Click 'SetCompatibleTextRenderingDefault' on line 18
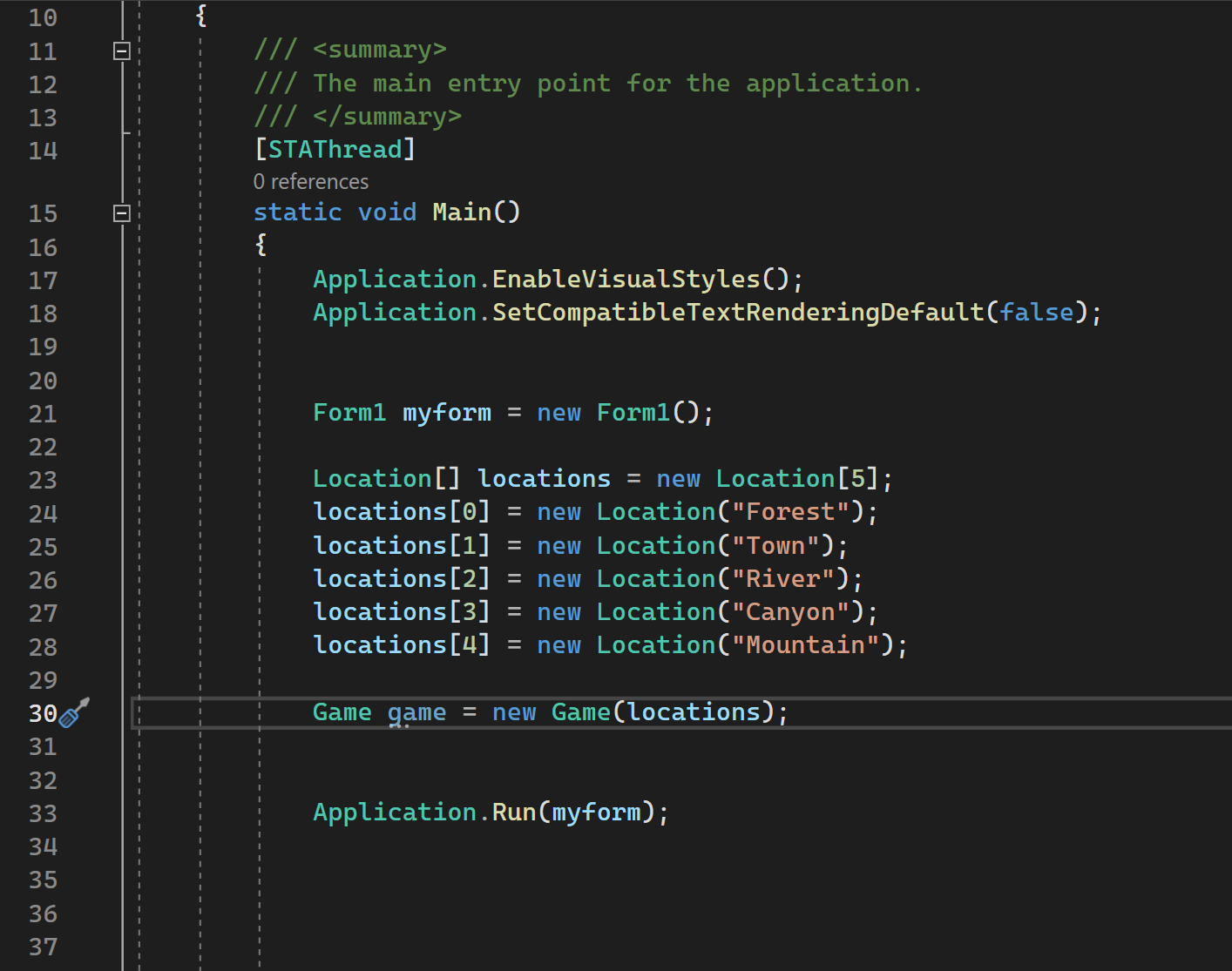Screen dimensions: 1232x971 point(738,313)
